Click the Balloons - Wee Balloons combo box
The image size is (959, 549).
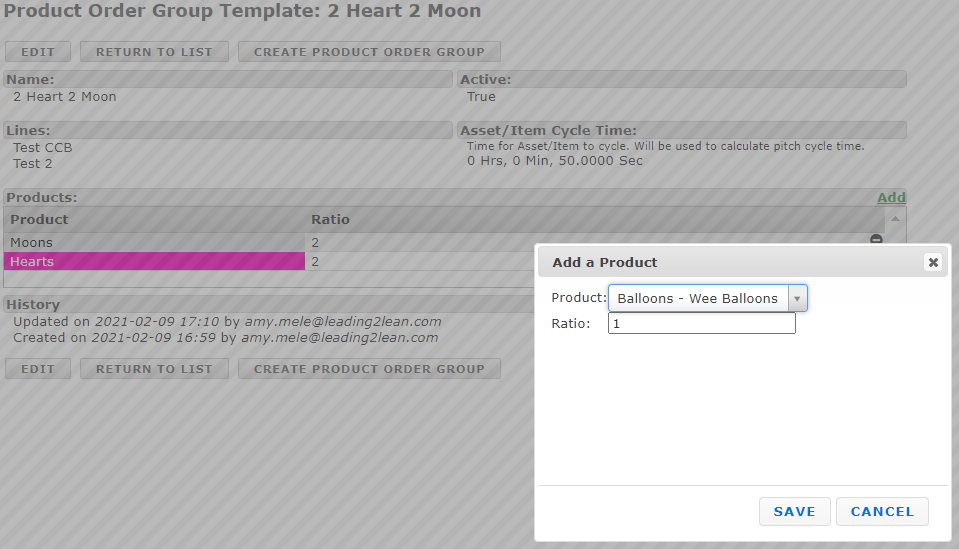(698, 298)
